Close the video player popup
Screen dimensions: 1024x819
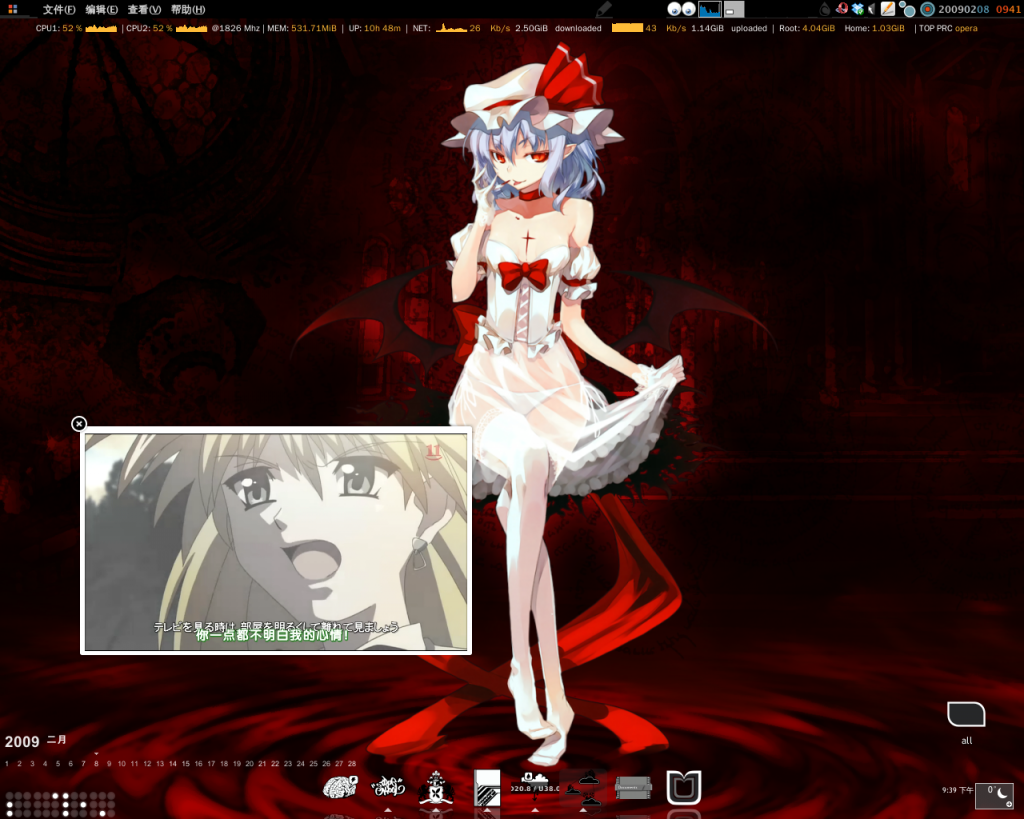point(79,424)
